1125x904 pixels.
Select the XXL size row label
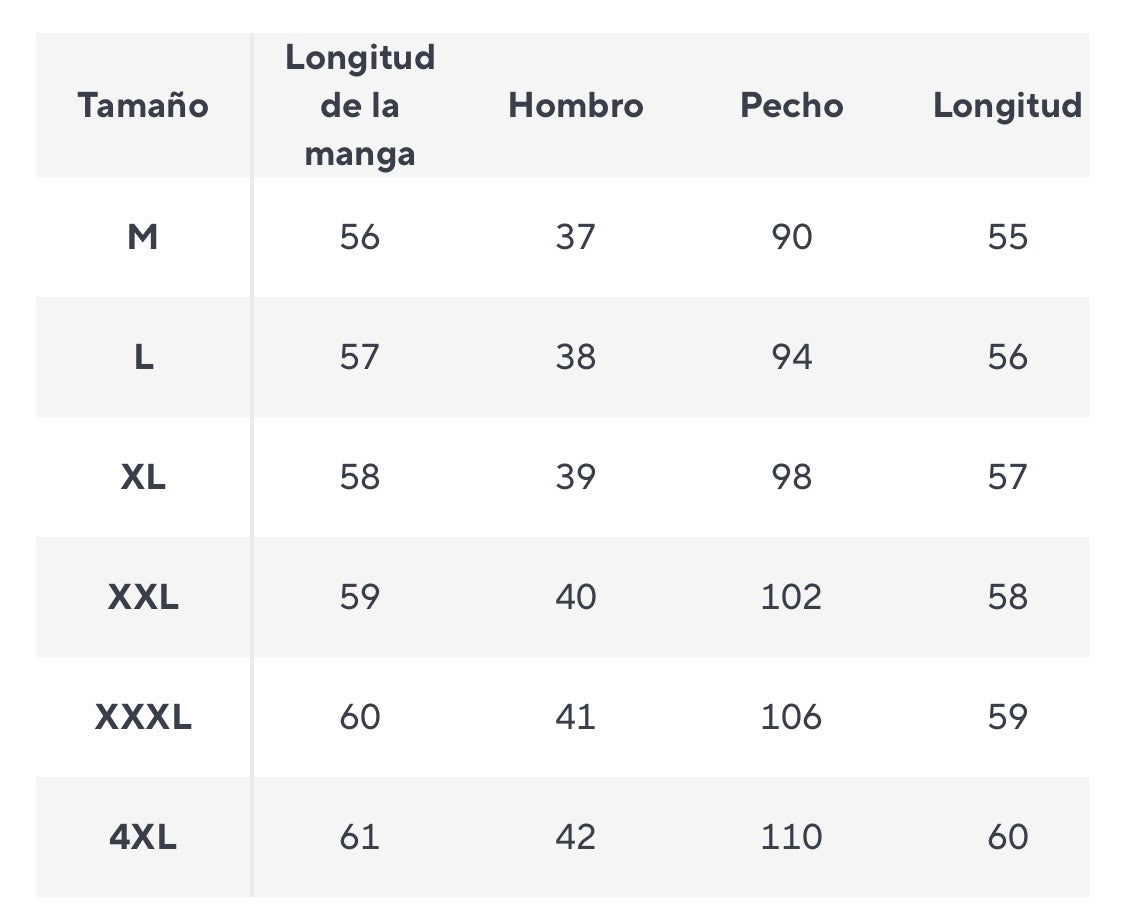[x=143, y=597]
